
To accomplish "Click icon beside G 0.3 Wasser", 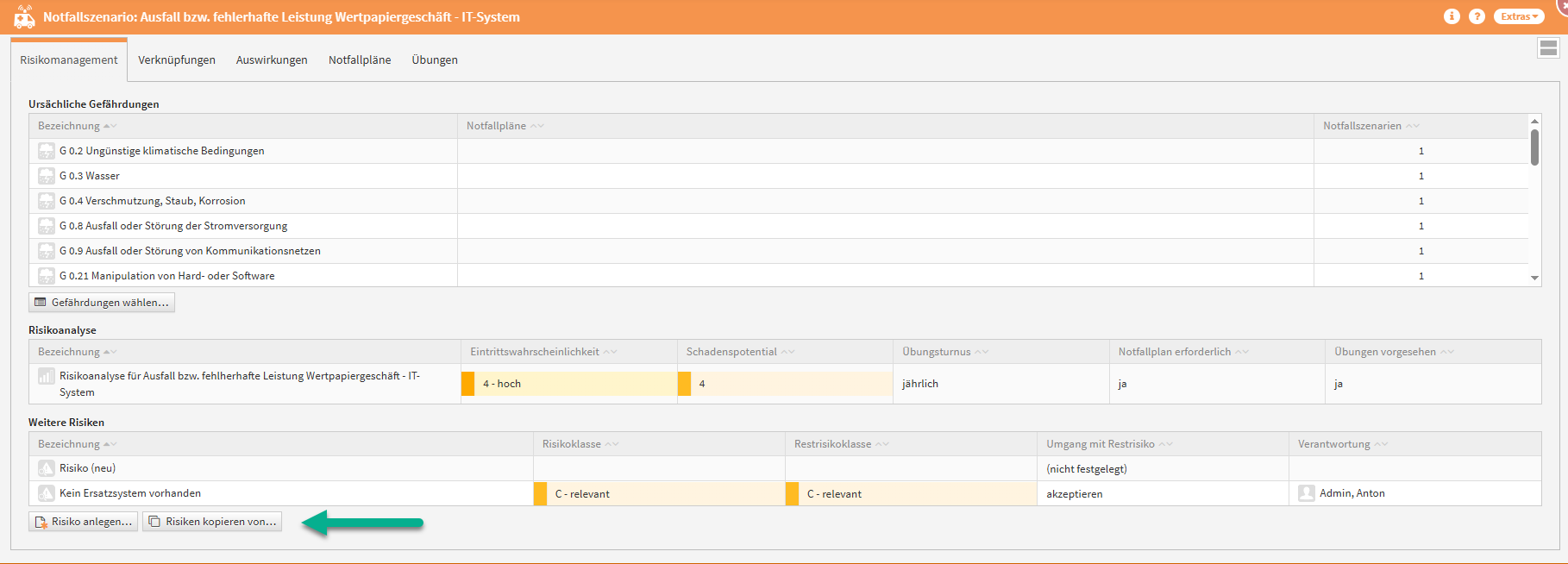I will (47, 176).
